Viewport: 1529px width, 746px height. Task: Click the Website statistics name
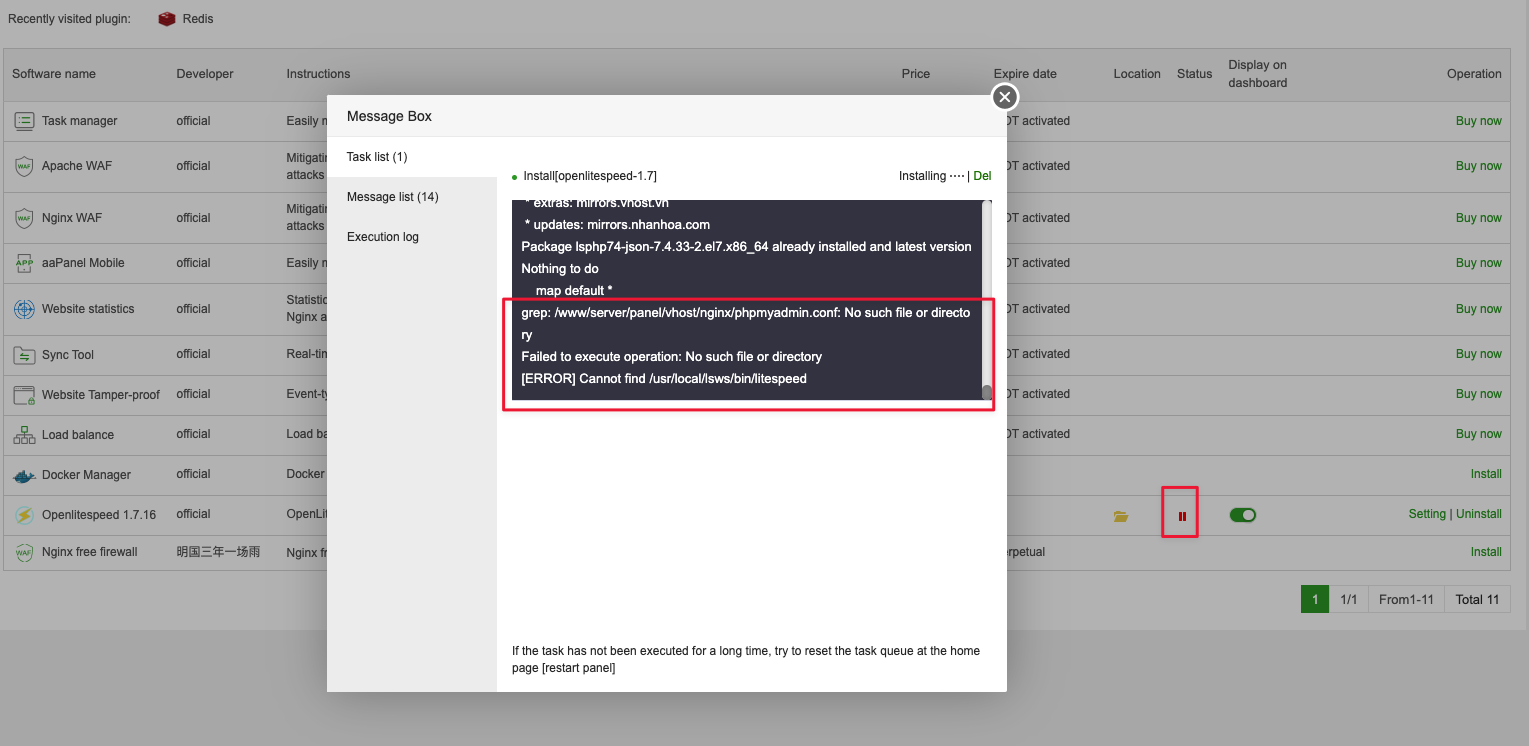pyautogui.click(x=88, y=309)
